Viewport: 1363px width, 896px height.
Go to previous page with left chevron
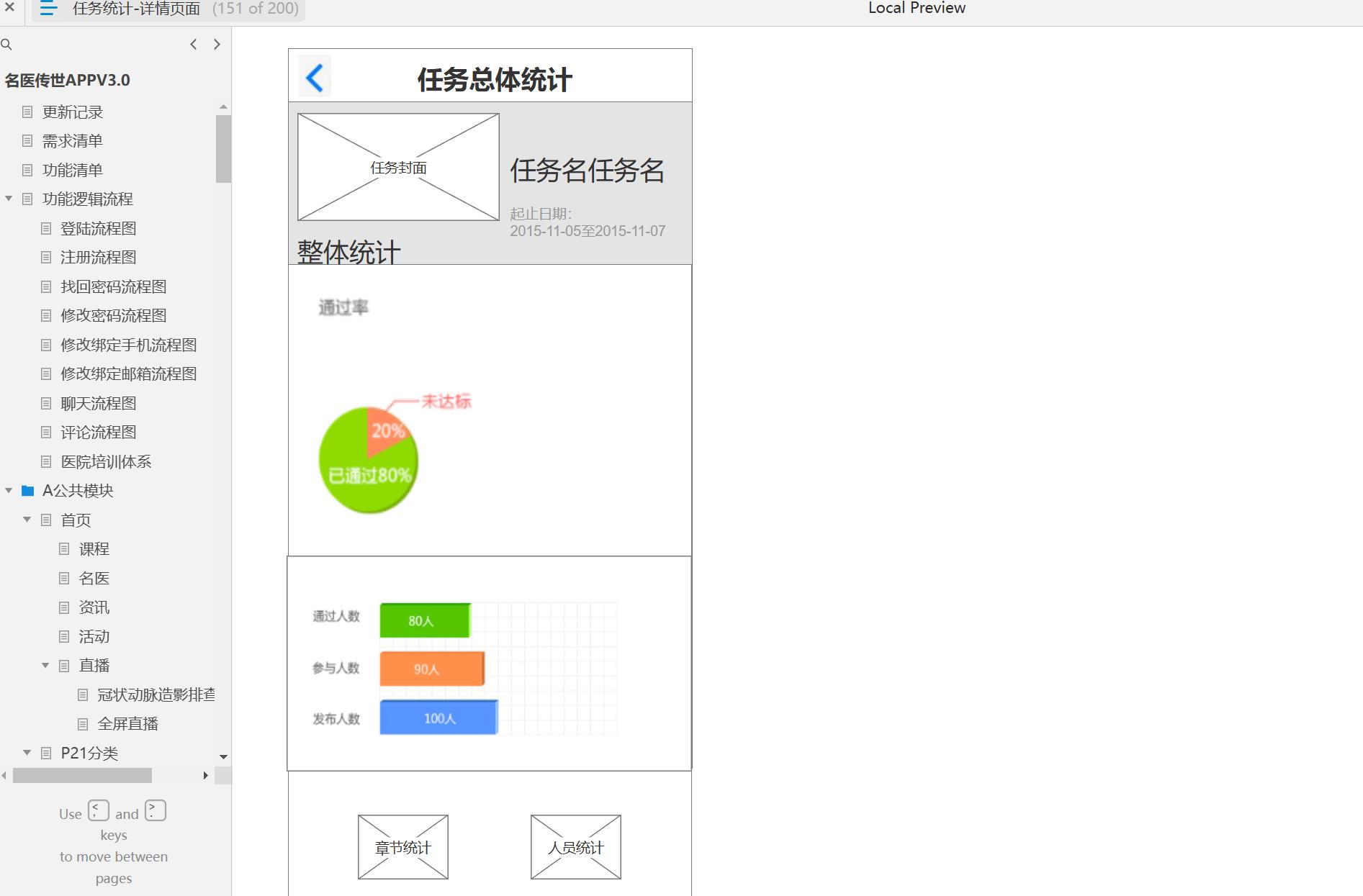(193, 44)
